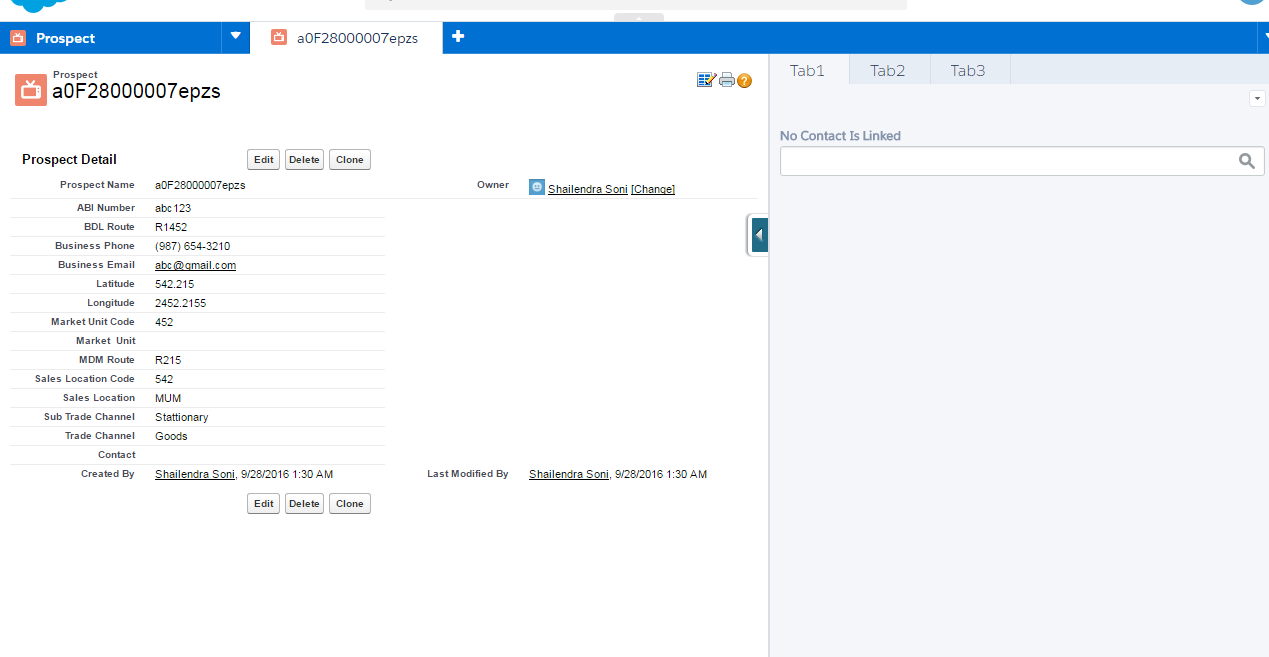Select the a0F28000007epzs primary tab
This screenshot has width=1269, height=657.
tap(346, 38)
